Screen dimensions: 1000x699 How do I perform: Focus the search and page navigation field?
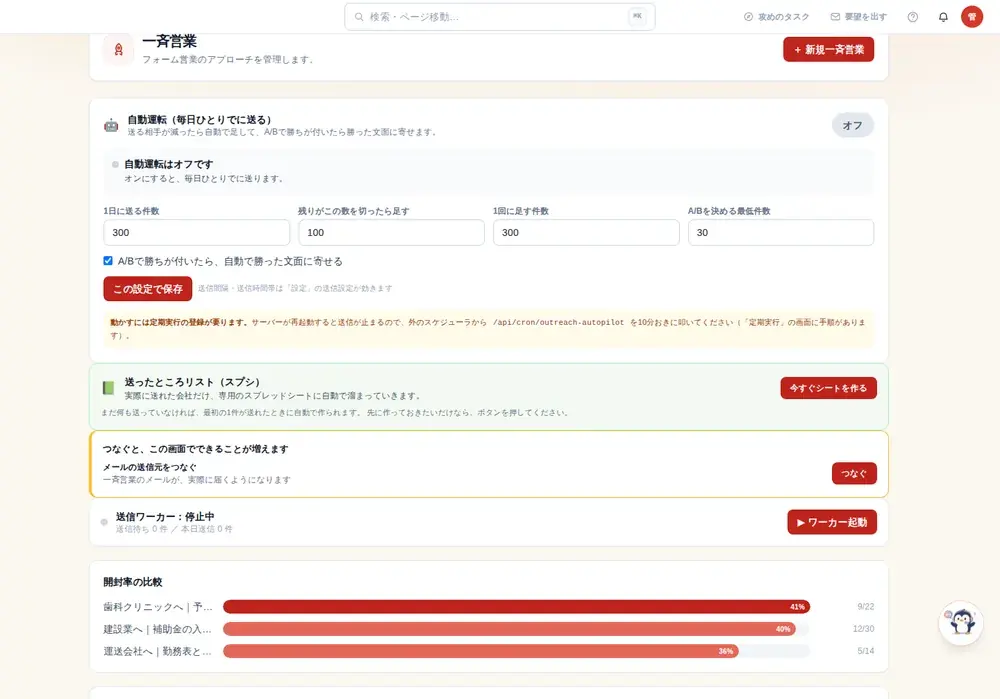[x=499, y=17]
